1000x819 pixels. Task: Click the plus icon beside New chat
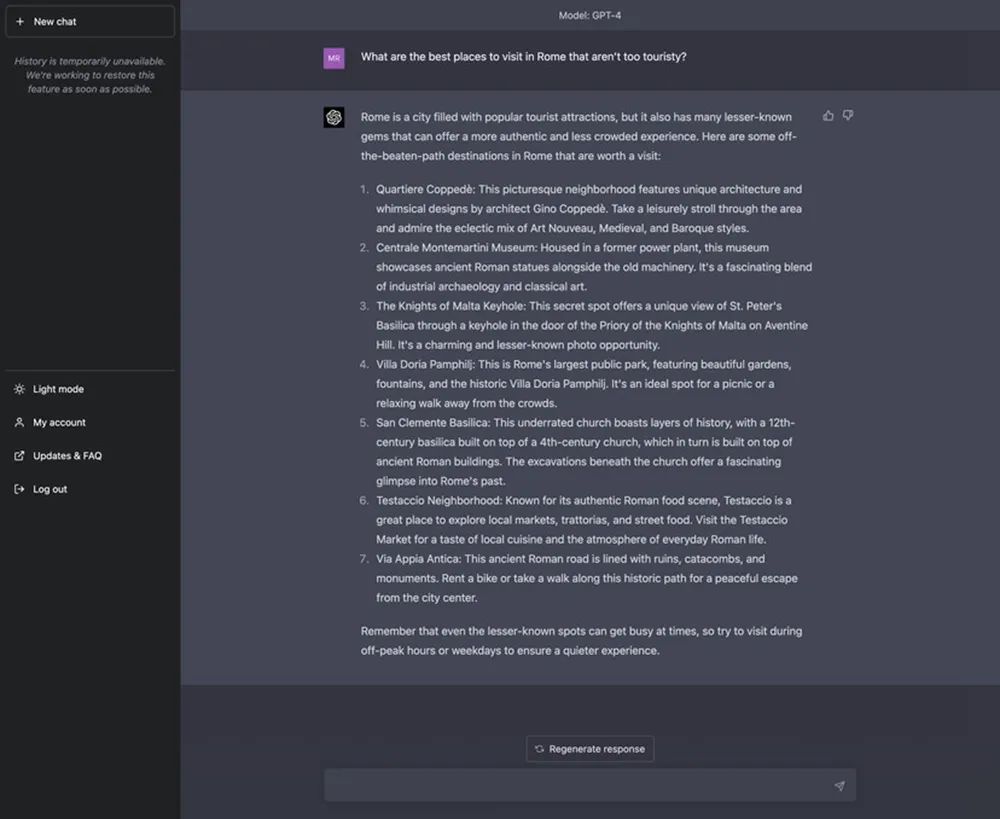pyautogui.click(x=20, y=21)
